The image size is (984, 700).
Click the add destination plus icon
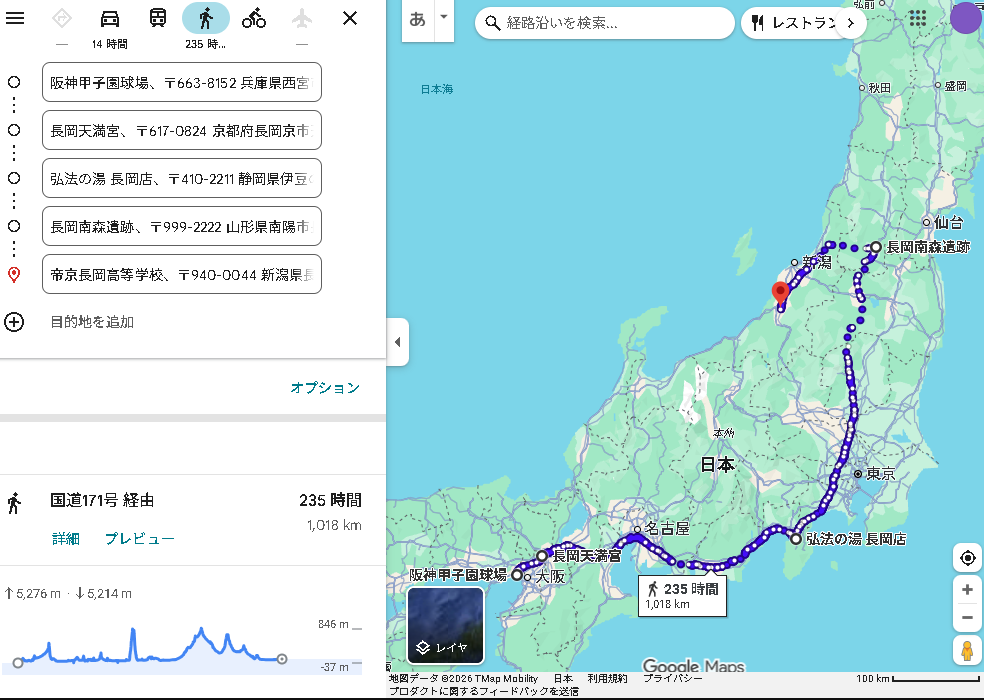(x=14, y=322)
